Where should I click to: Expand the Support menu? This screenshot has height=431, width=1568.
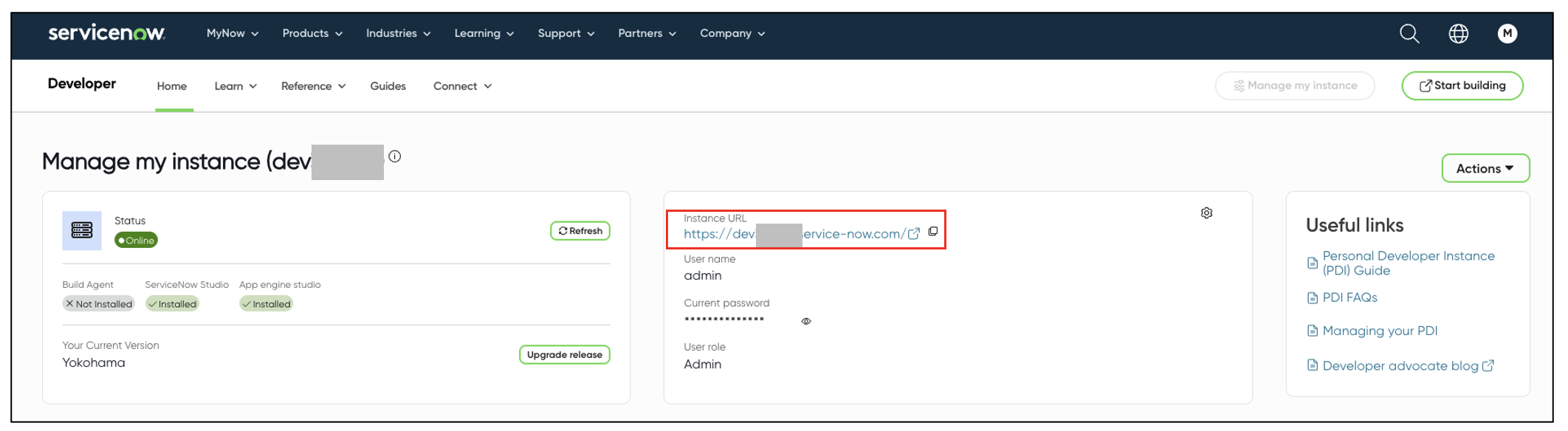click(x=566, y=33)
